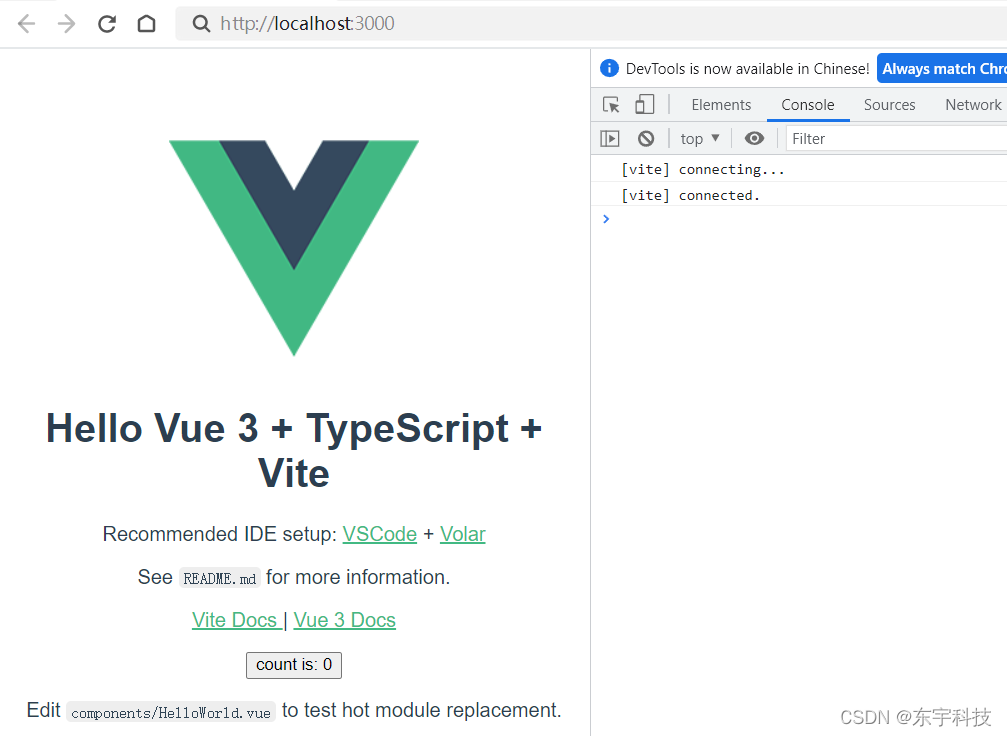Open the Vue 3 Docs link
The height and width of the screenshot is (736, 1007).
[x=345, y=620]
